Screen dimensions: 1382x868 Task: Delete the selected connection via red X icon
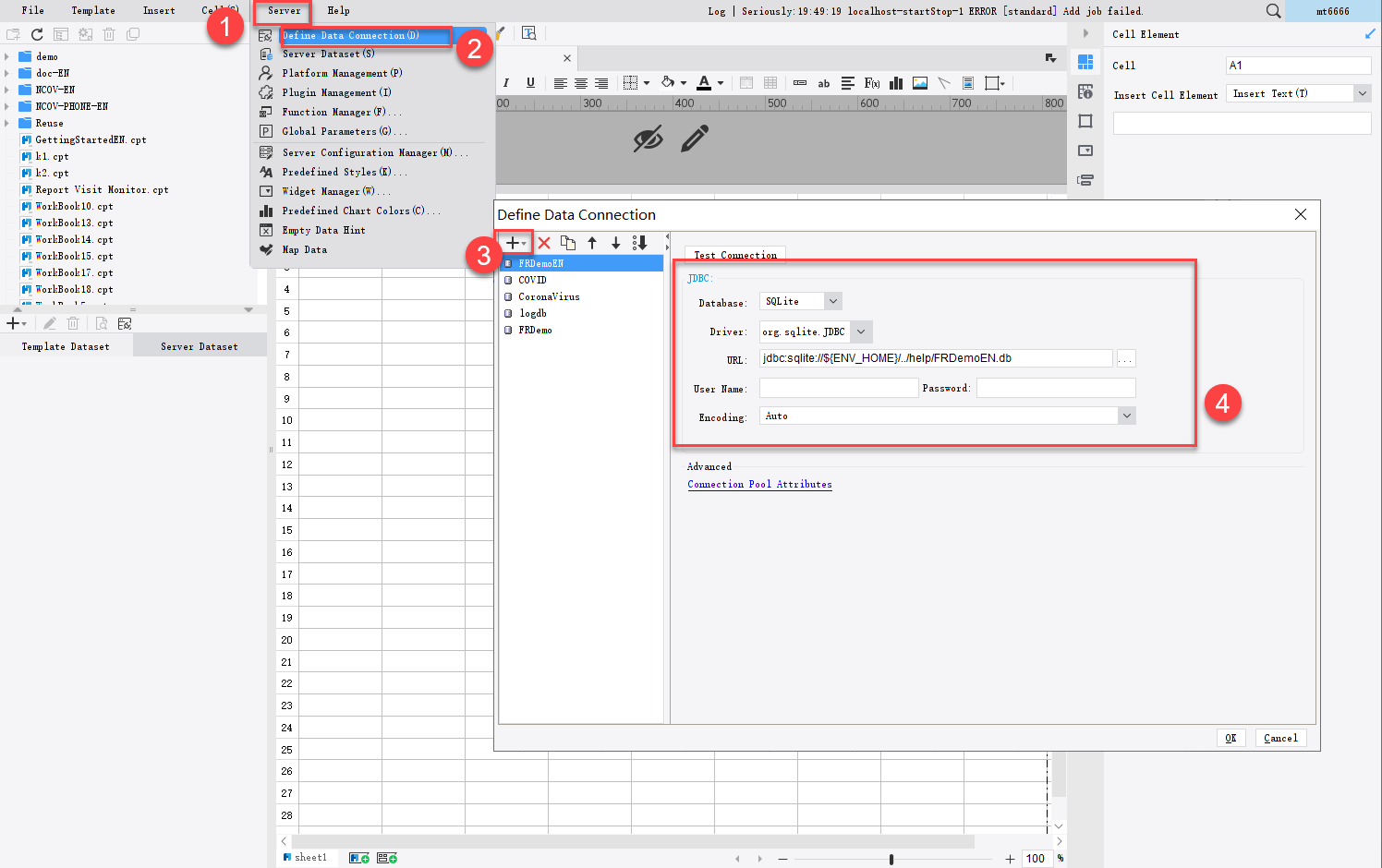coord(545,242)
